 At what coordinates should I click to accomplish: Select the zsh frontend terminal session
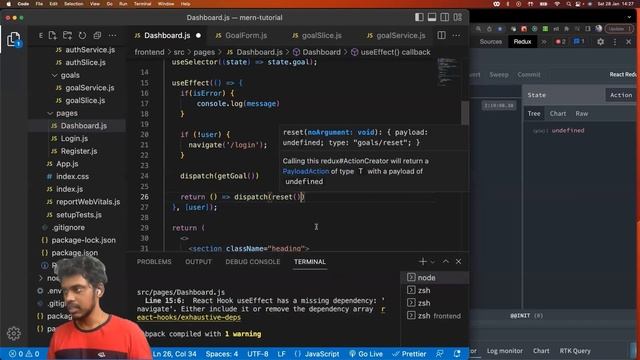(434, 316)
